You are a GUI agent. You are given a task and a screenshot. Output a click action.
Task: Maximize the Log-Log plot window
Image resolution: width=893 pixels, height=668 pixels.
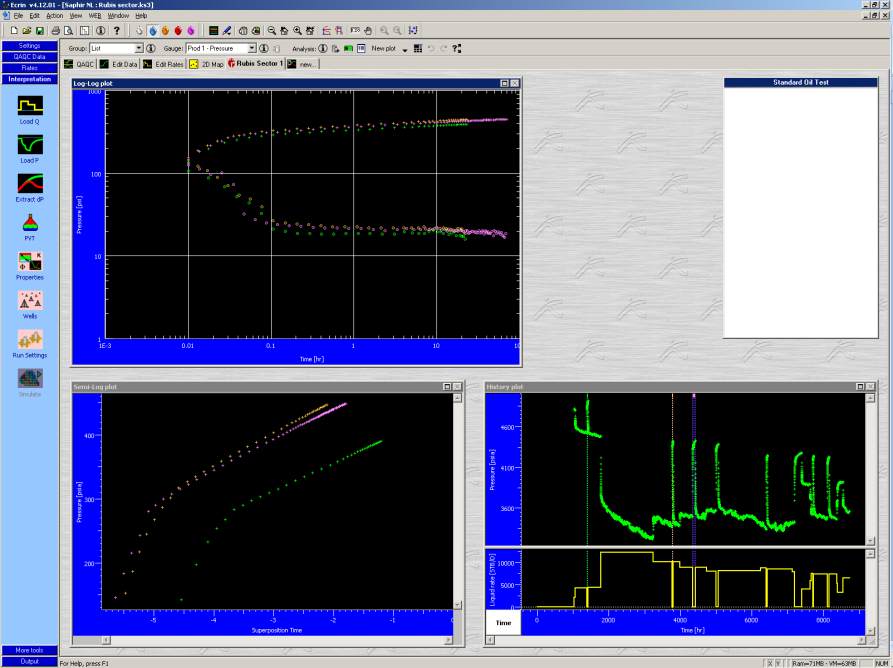tap(503, 83)
